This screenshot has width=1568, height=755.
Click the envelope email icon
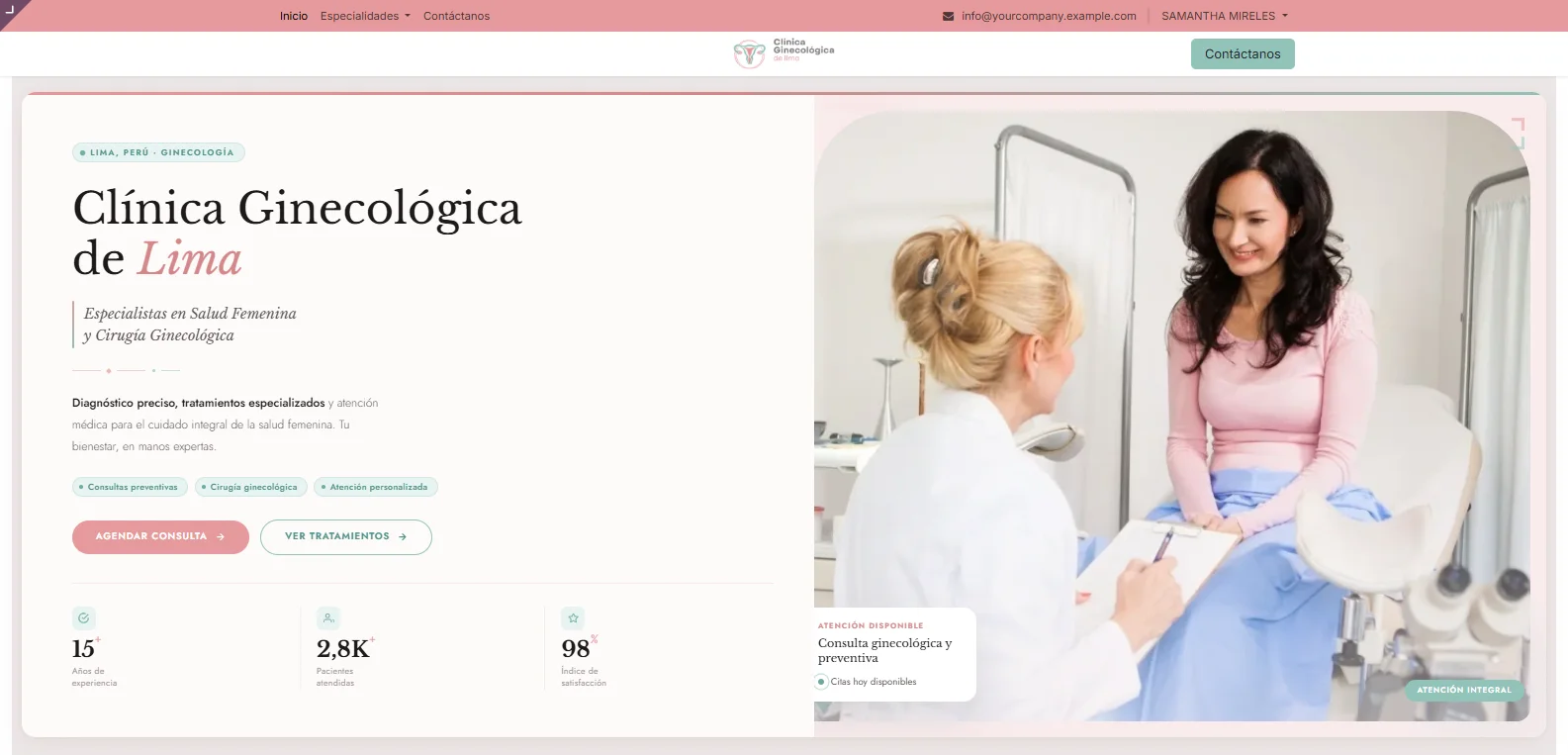(949, 16)
